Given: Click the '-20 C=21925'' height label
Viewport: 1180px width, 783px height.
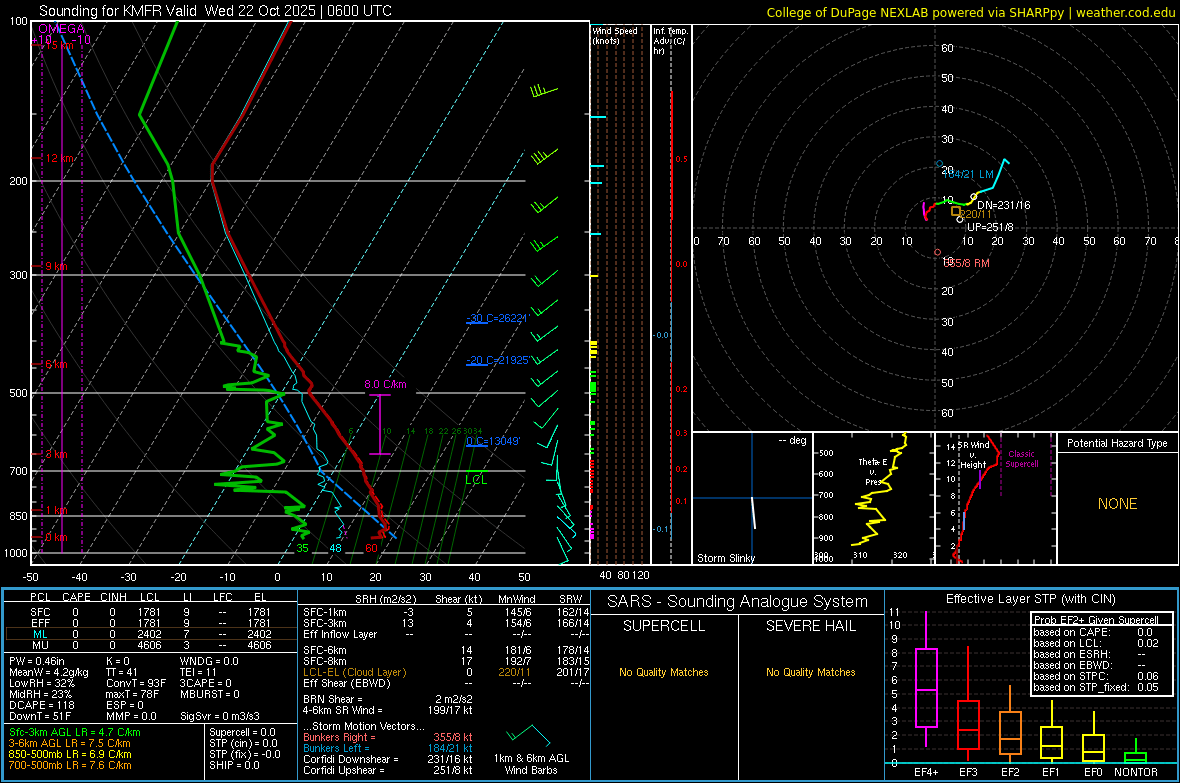Looking at the screenshot, I should 498,361.
